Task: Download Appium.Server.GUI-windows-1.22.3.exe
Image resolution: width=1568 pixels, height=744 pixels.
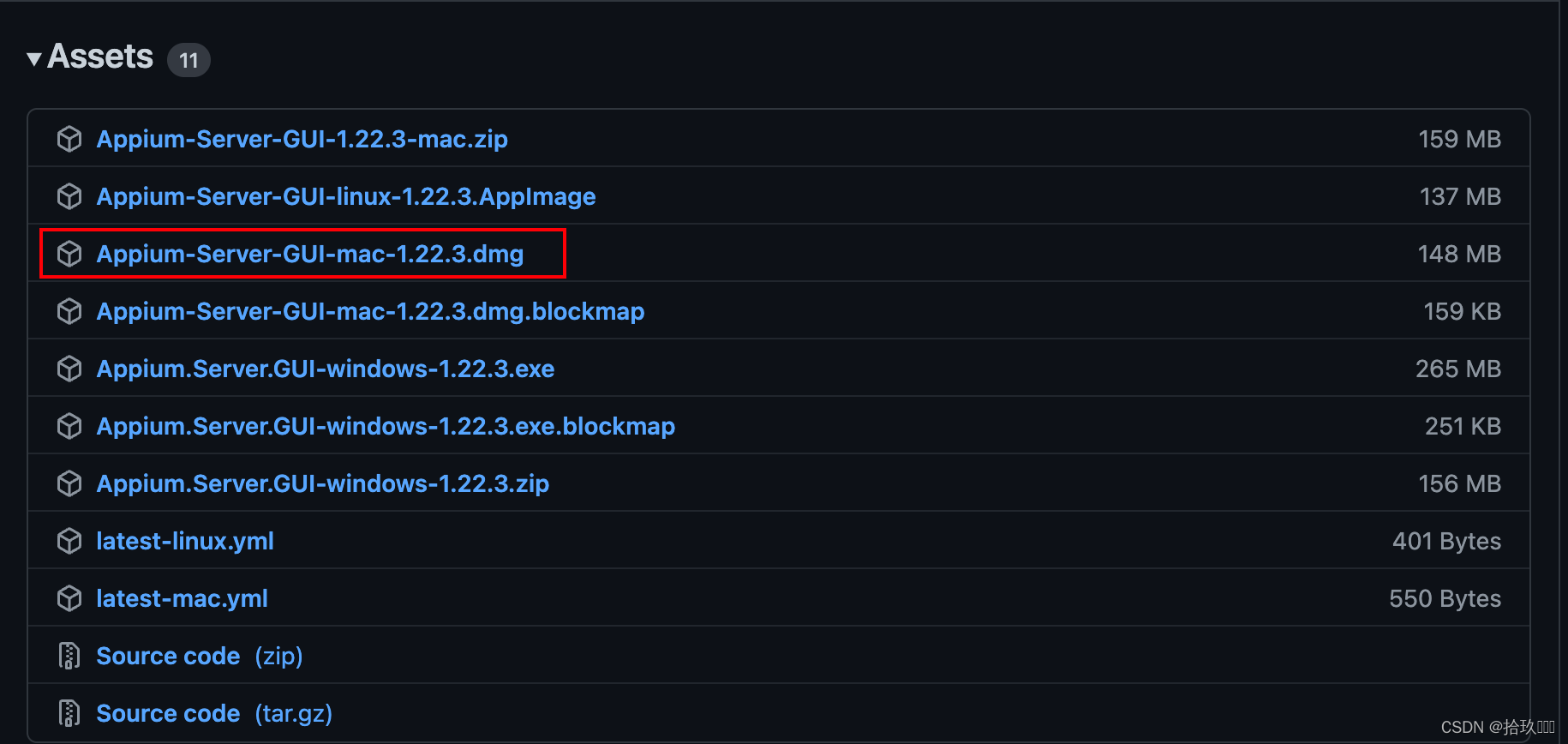Action: point(326,368)
